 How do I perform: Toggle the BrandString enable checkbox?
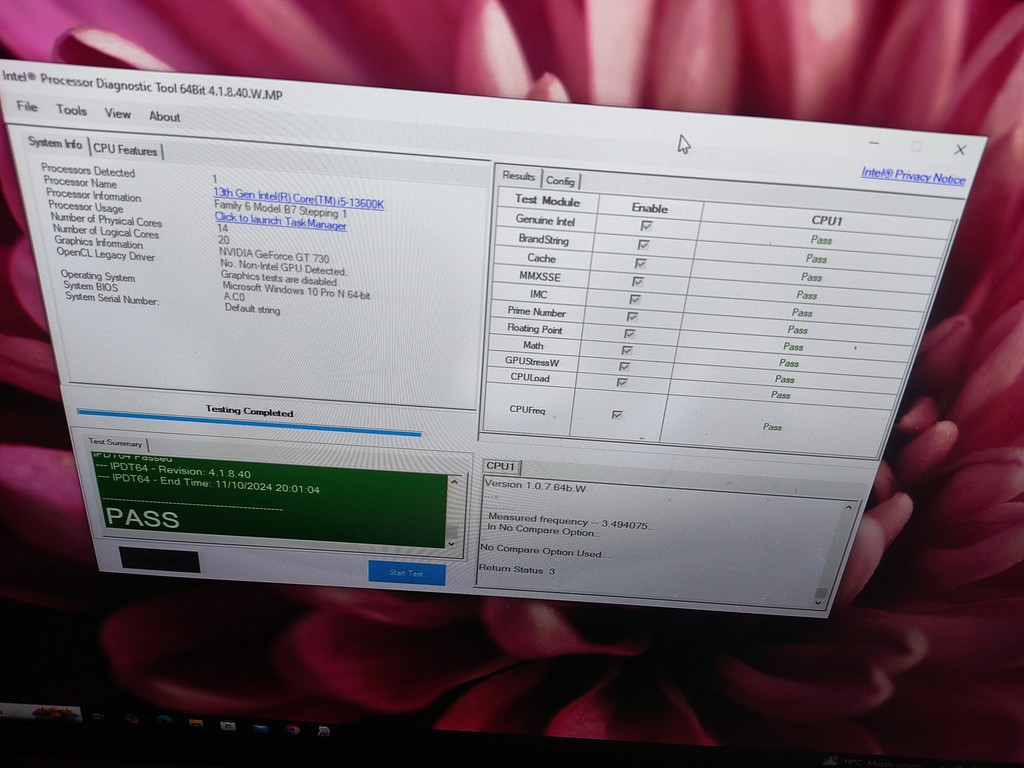tap(643, 244)
